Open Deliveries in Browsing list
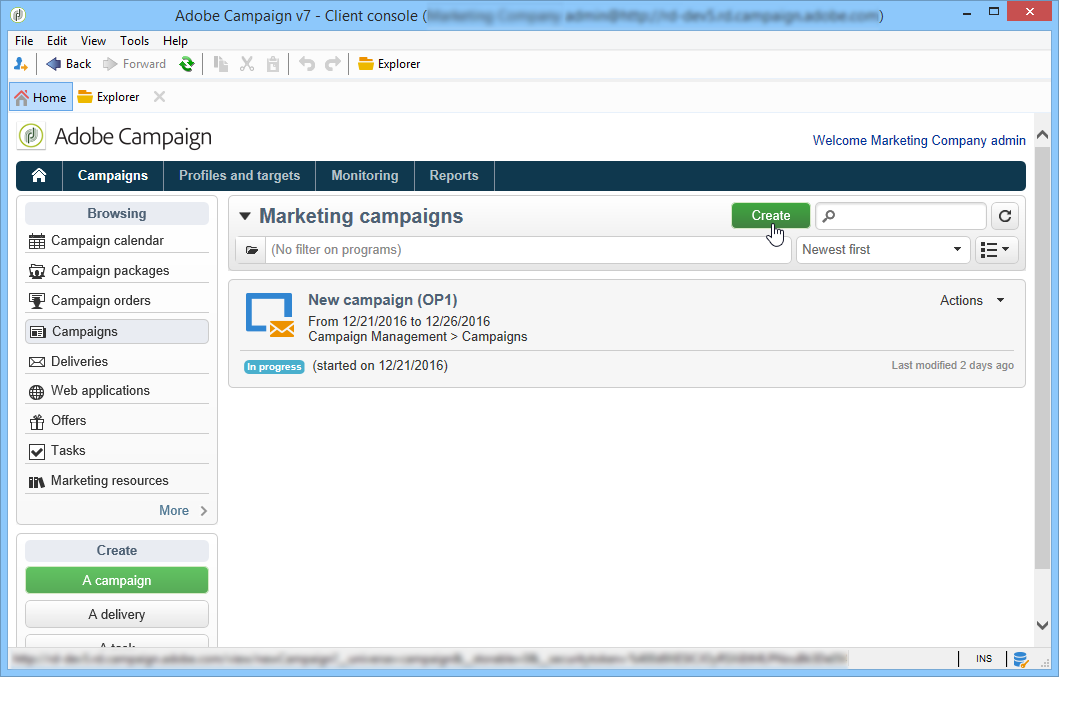 click(x=117, y=361)
